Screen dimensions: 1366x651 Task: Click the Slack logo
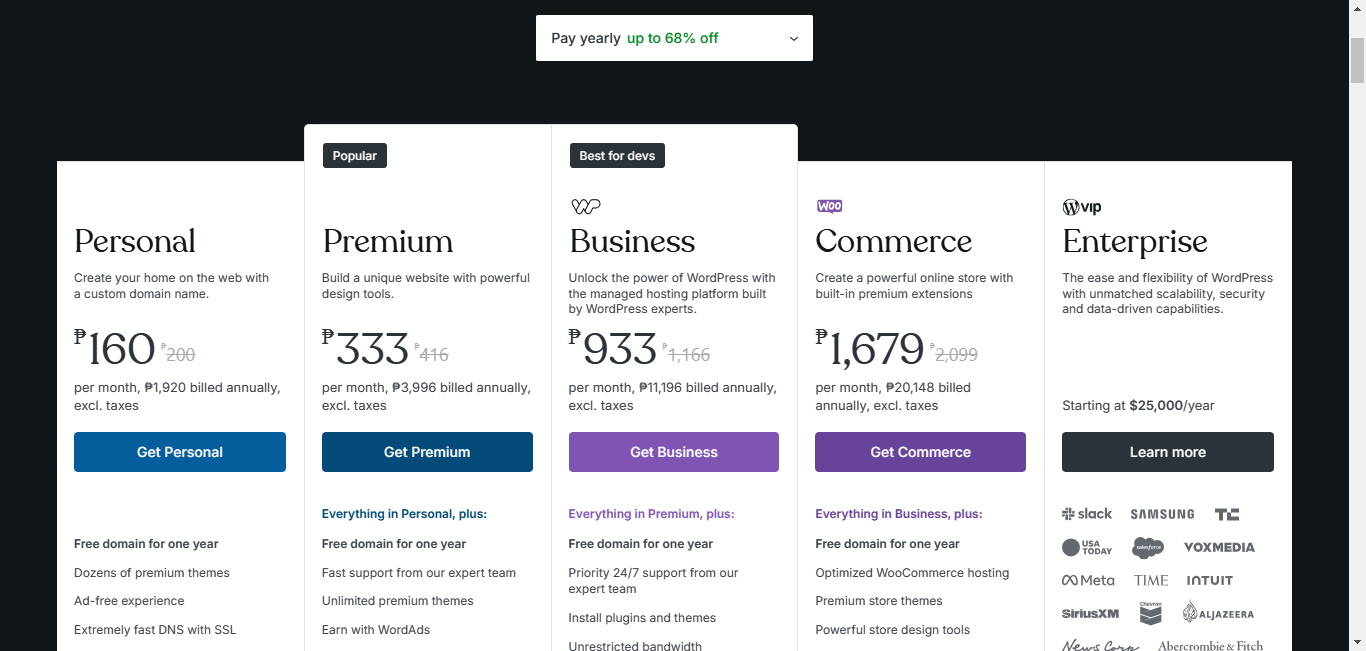1087,514
